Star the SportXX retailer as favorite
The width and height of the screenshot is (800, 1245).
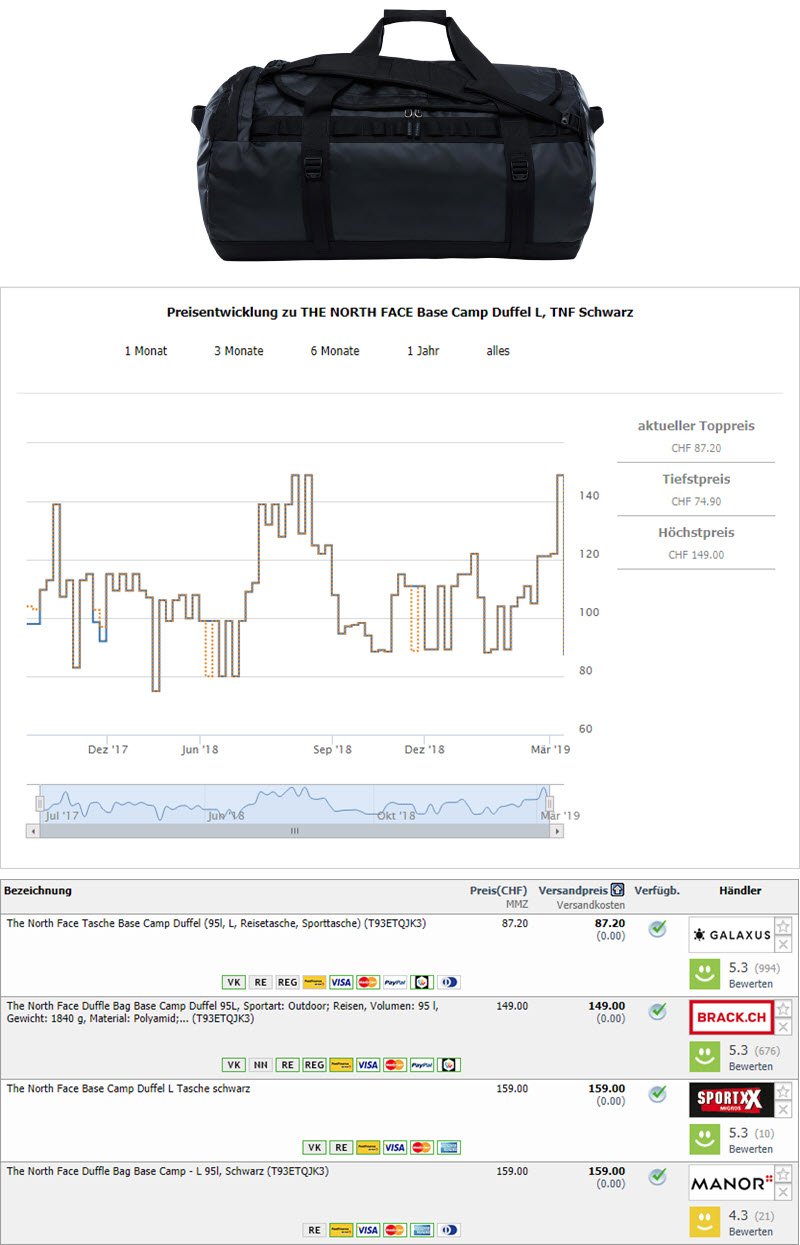point(784,1091)
